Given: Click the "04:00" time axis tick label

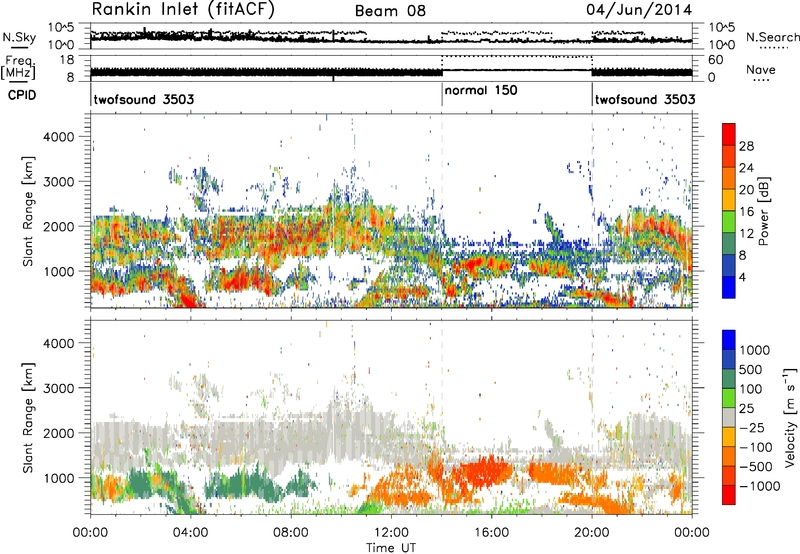Looking at the screenshot, I should (x=190, y=533).
